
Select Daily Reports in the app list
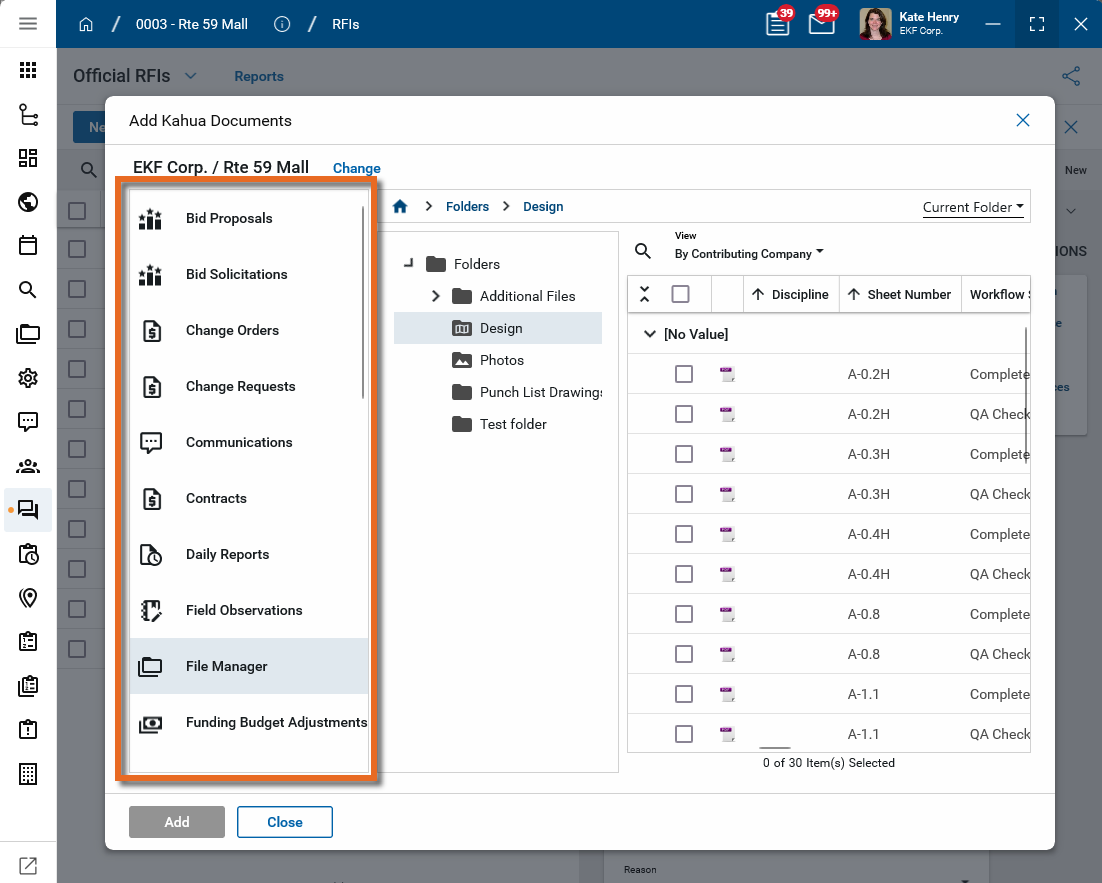(227, 554)
